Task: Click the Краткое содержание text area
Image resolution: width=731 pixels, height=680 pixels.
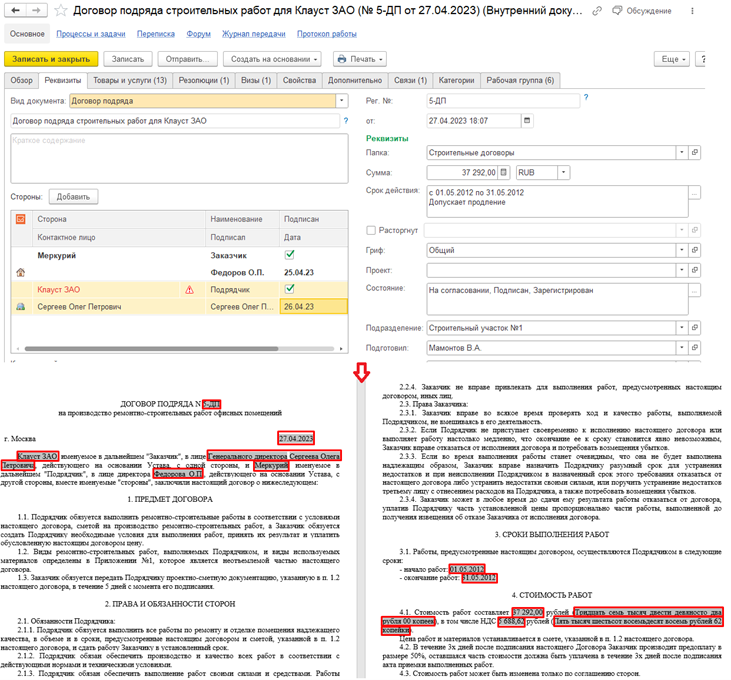Action: pyautogui.click(x=179, y=158)
